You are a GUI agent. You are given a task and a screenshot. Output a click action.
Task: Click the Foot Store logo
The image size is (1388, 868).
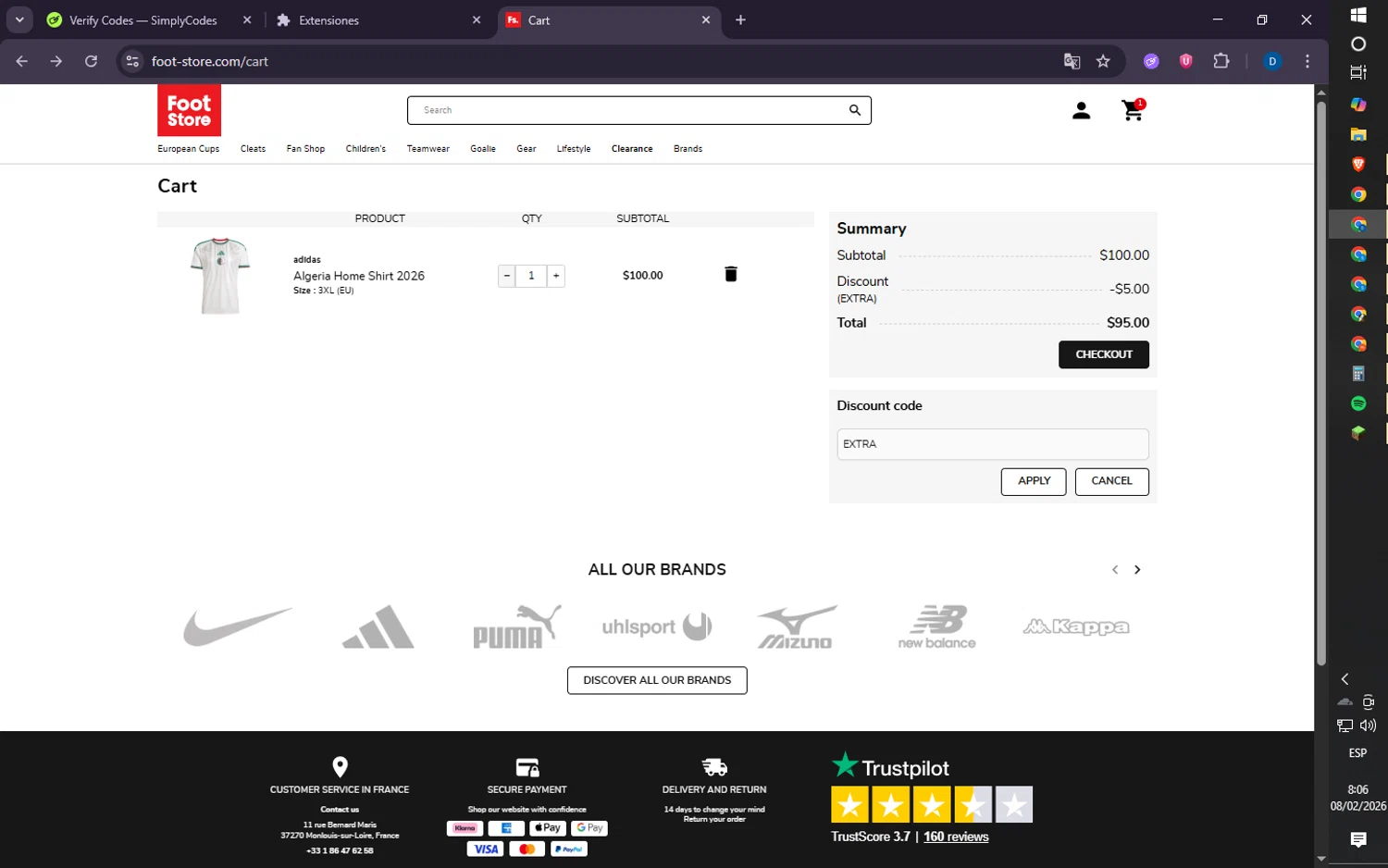point(189,111)
